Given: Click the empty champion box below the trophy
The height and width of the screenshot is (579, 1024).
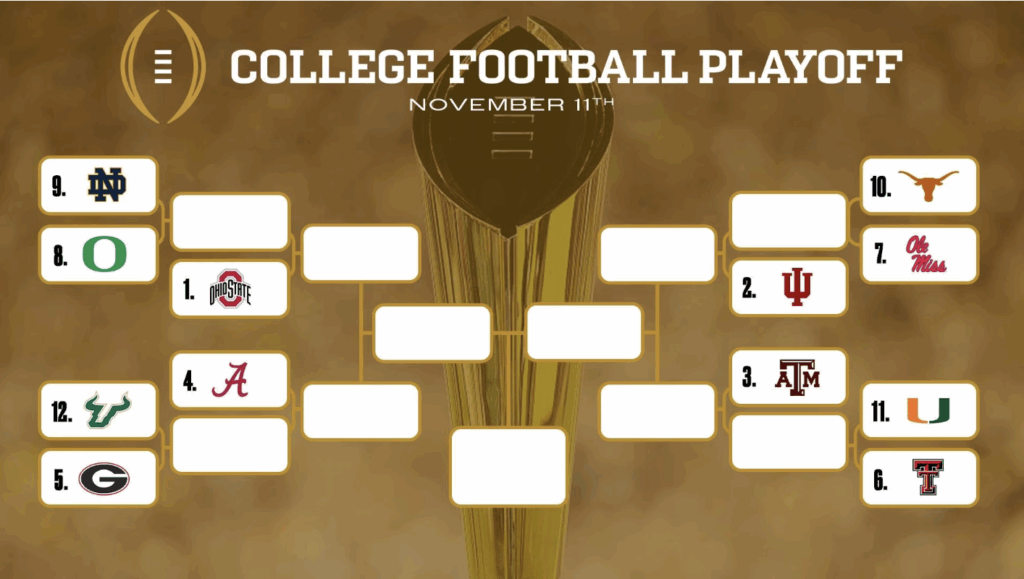Looking at the screenshot, I should [x=508, y=466].
